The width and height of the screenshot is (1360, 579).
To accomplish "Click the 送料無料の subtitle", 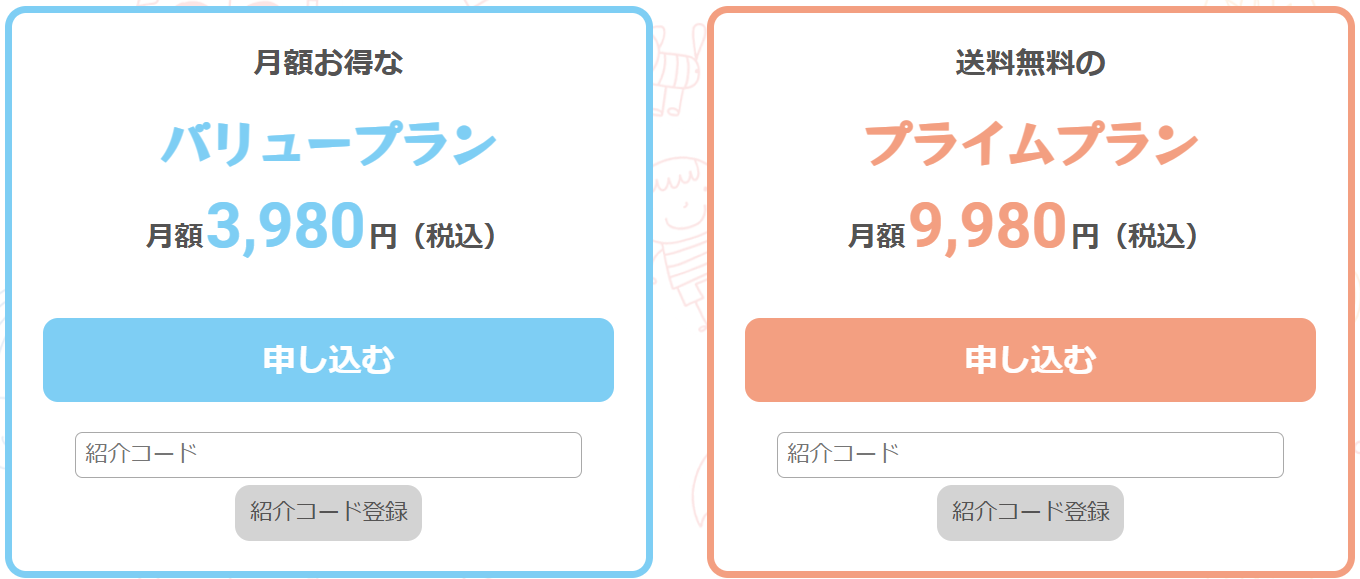I will [x=1030, y=63].
